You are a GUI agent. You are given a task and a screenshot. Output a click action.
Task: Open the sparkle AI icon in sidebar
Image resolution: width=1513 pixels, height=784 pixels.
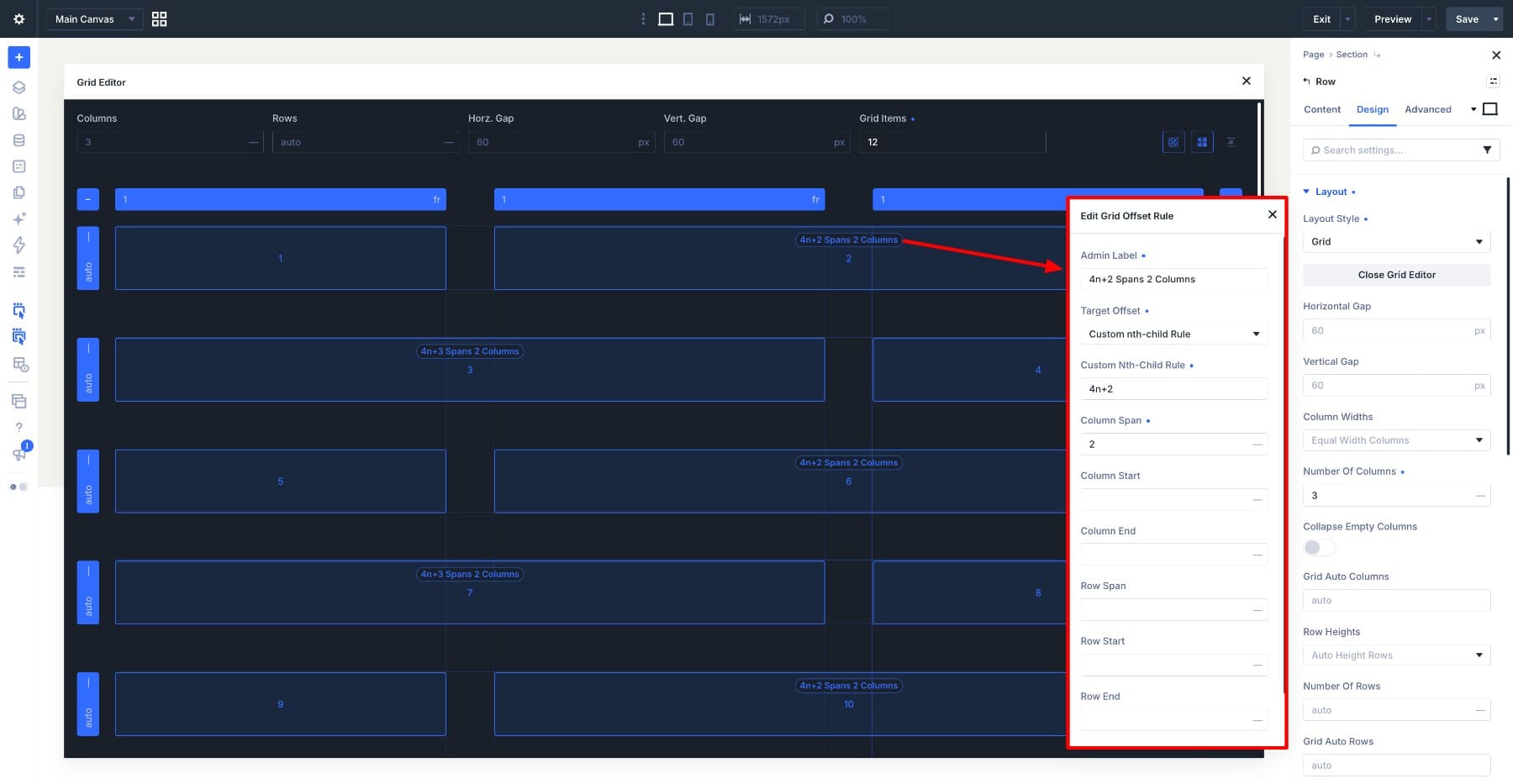point(18,218)
